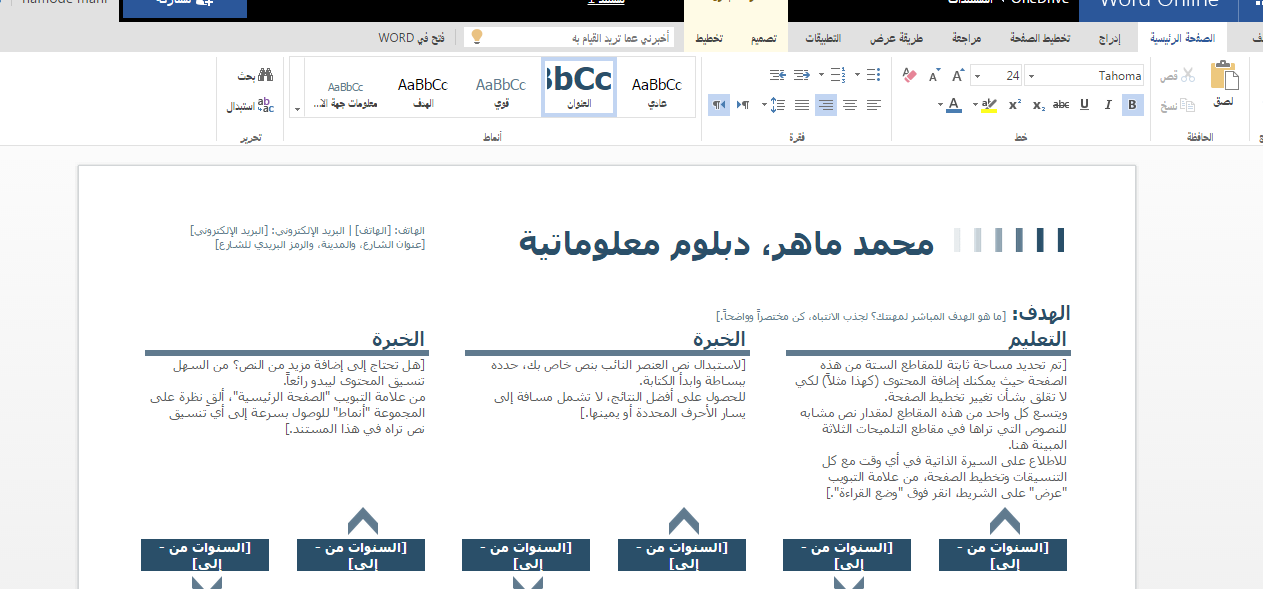The image size is (1263, 589).
Task: Click the lightbulb Tell Me icon
Action: click(x=477, y=37)
